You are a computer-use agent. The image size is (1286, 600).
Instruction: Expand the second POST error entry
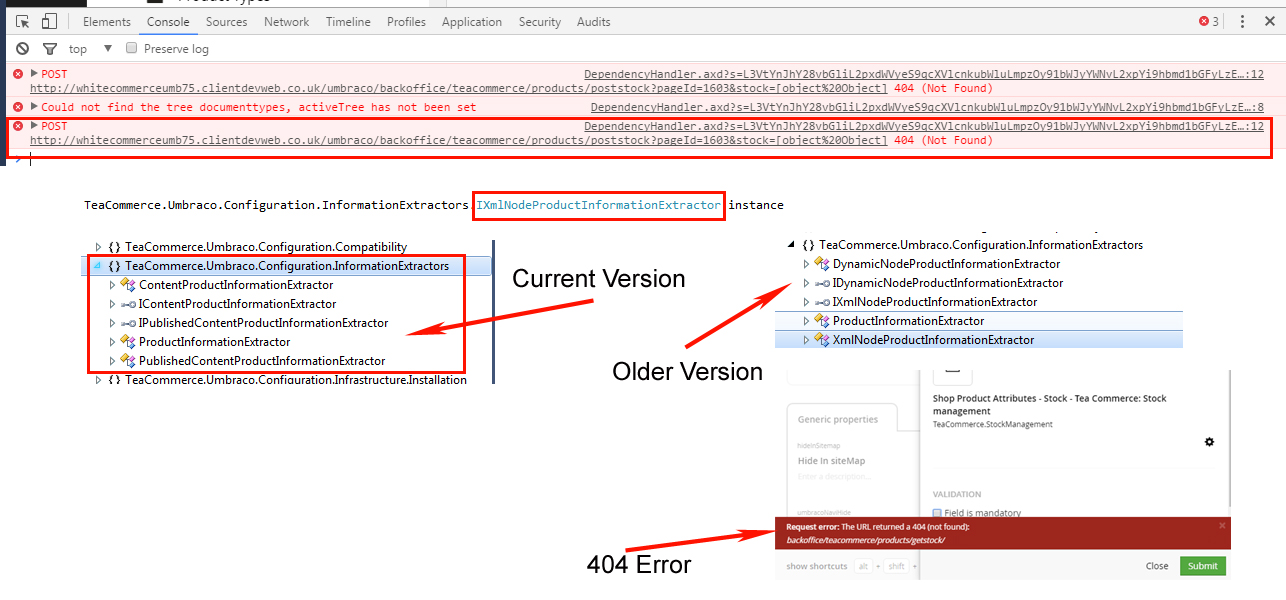pos(34,126)
